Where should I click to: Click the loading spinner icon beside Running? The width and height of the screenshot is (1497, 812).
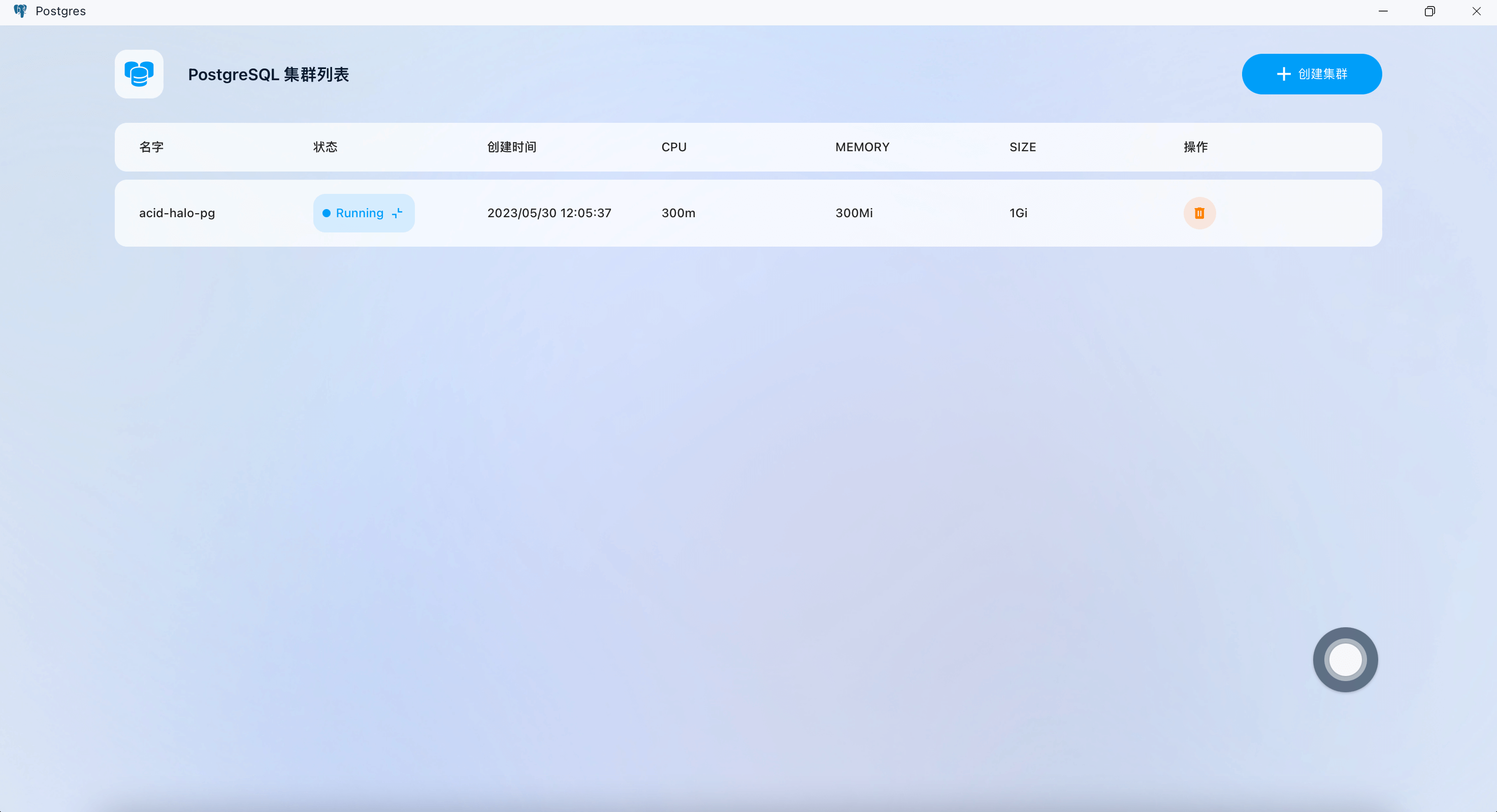tap(397, 213)
